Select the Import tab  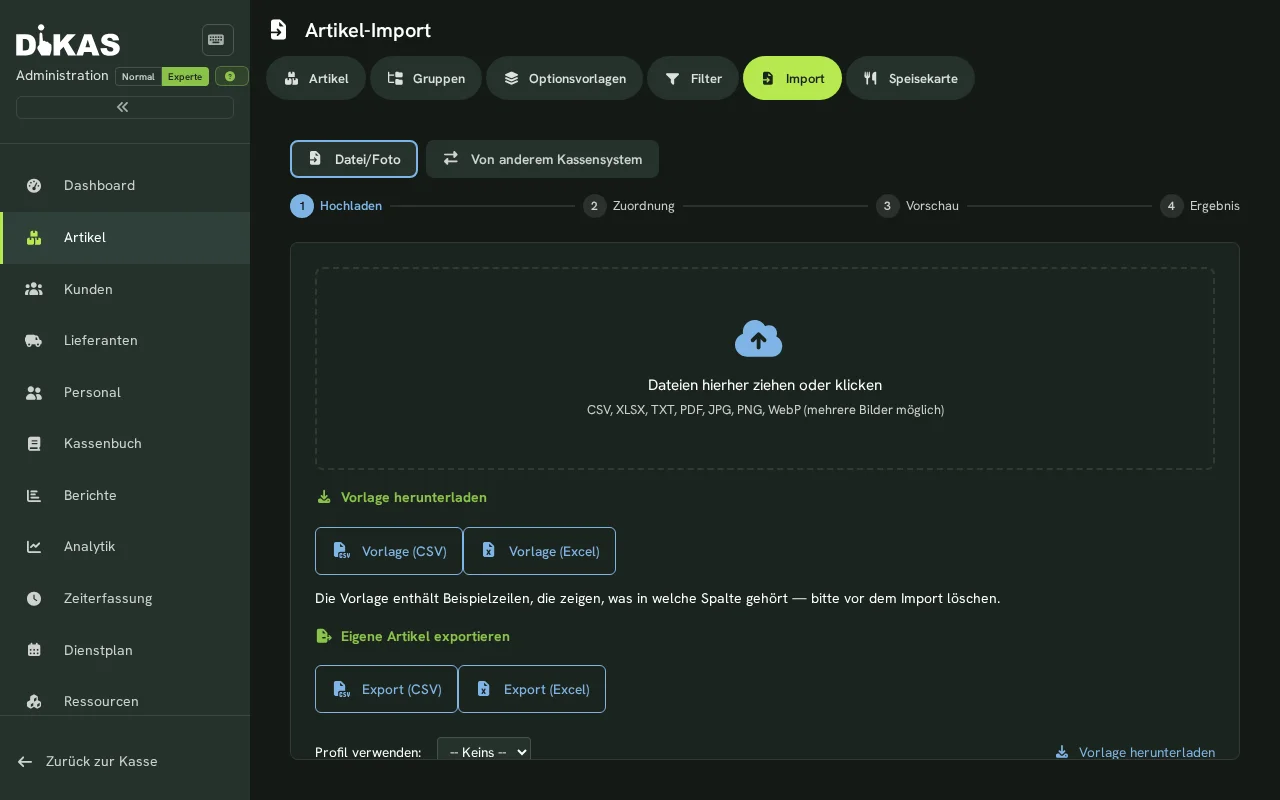click(792, 78)
